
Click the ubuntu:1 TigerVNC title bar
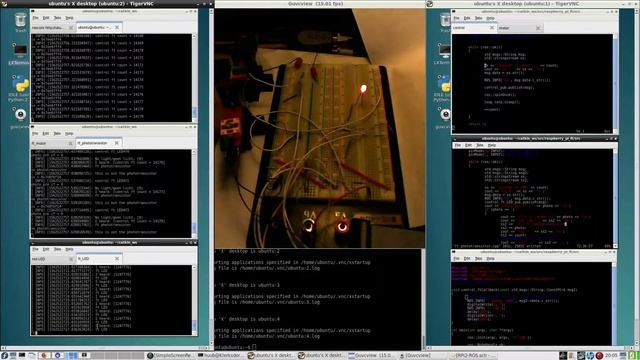[x=533, y=4]
